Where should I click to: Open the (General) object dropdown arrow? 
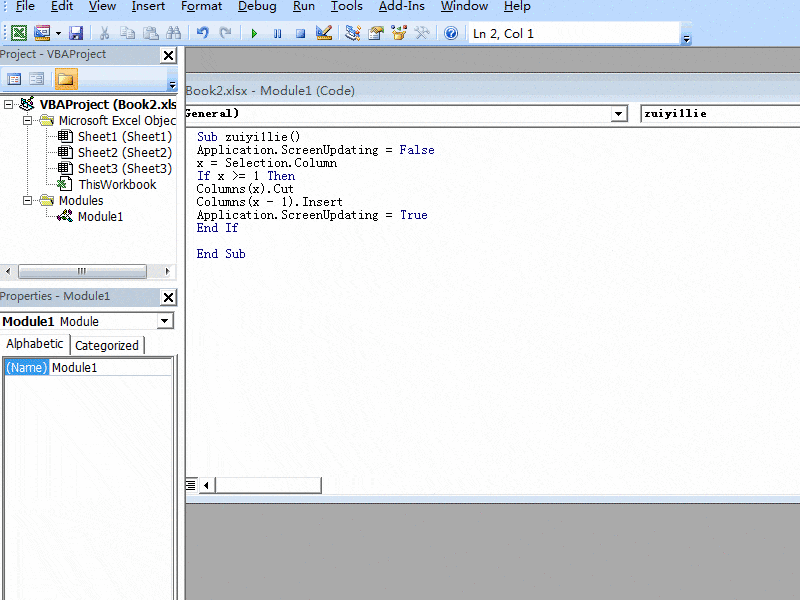pyautogui.click(x=618, y=114)
